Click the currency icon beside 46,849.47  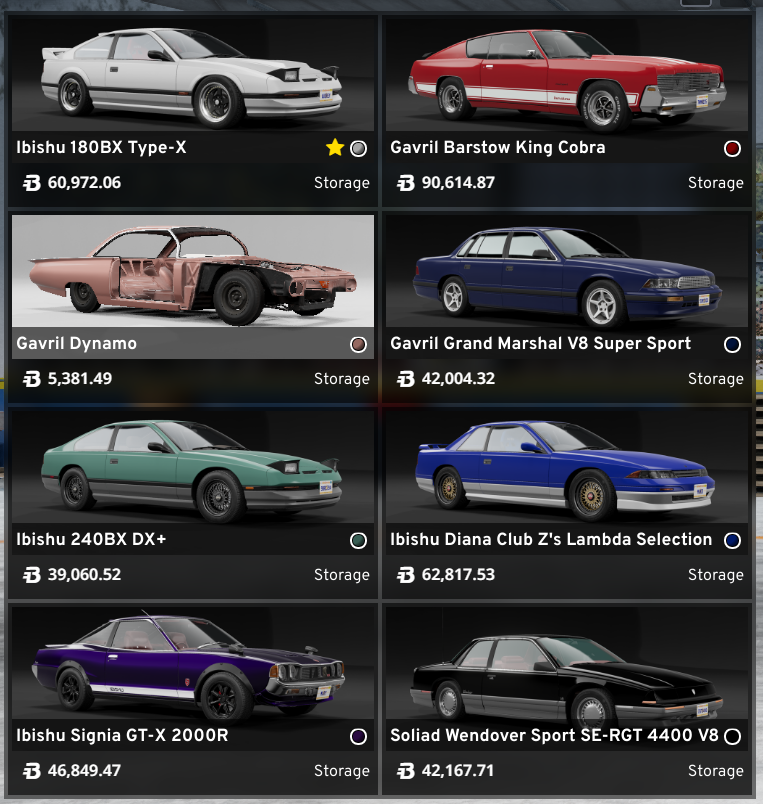pos(32,771)
